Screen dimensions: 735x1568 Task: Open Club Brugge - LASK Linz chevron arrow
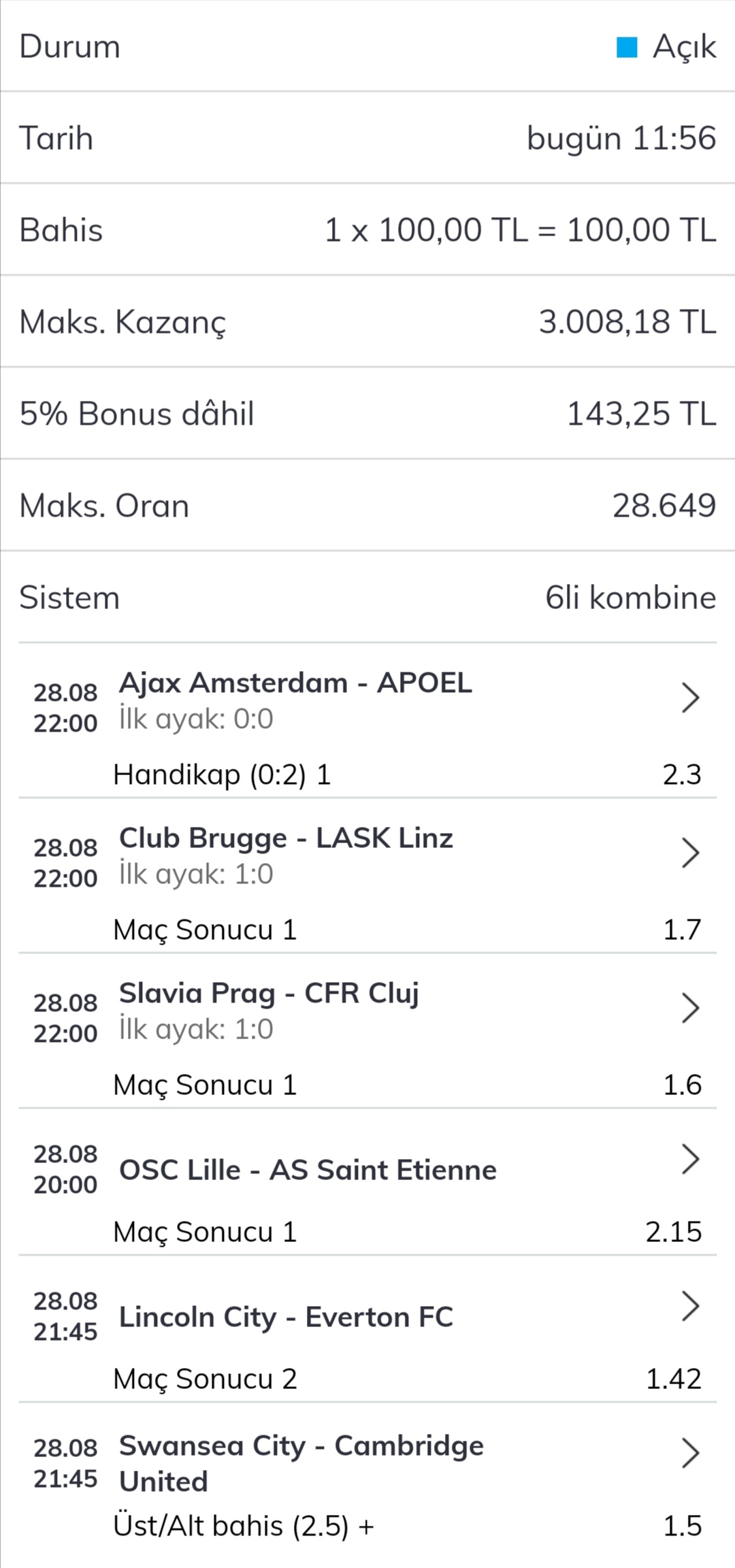coord(690,853)
